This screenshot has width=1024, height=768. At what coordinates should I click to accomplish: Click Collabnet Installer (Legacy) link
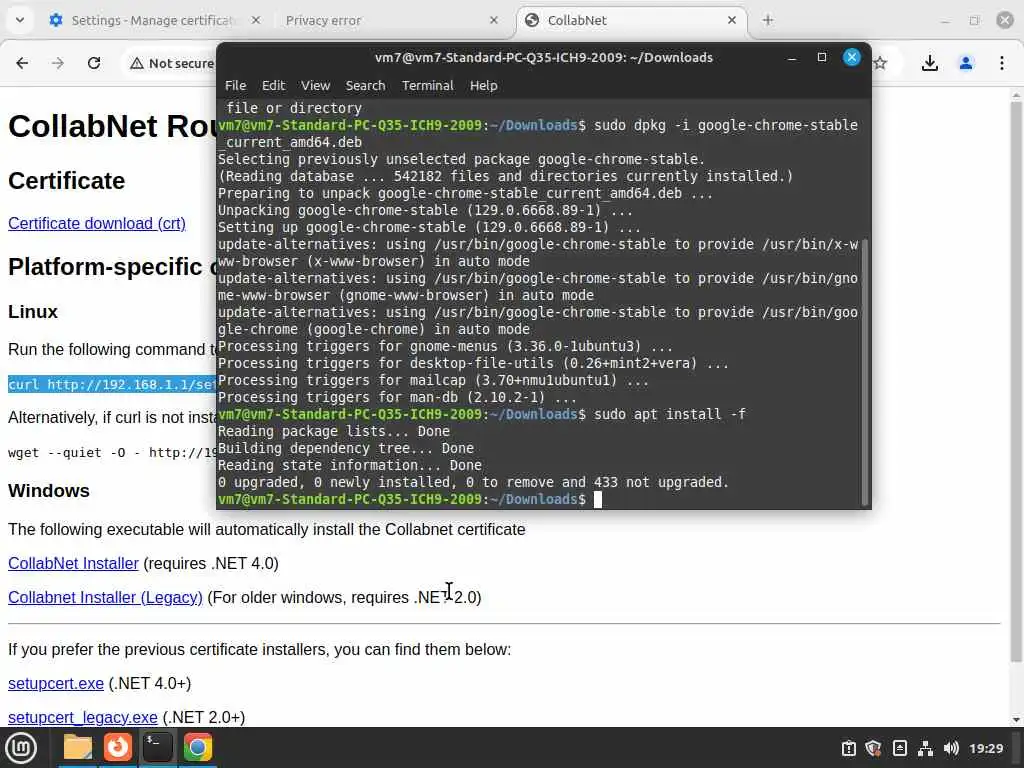(x=105, y=597)
